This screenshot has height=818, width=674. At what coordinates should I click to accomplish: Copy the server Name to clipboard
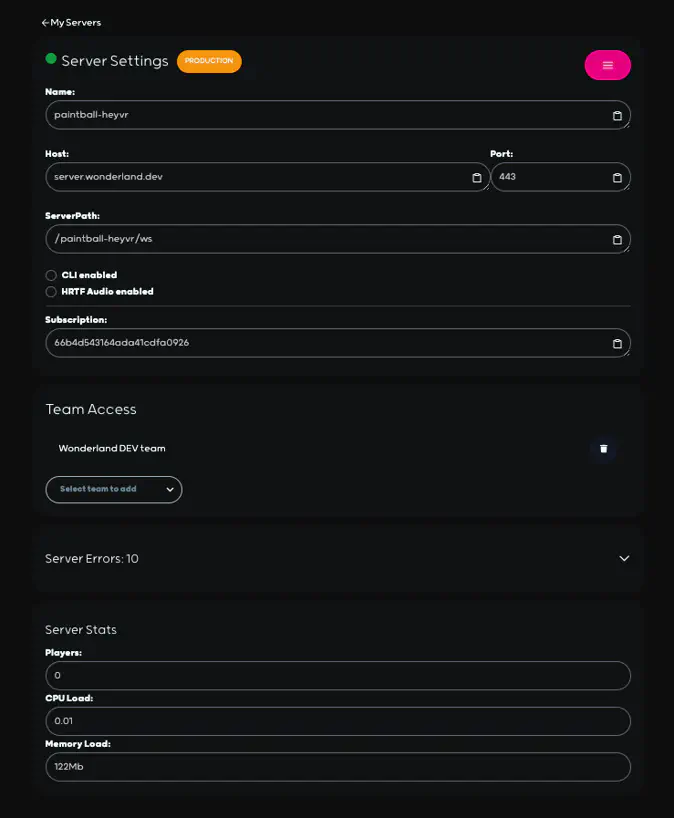(615, 114)
